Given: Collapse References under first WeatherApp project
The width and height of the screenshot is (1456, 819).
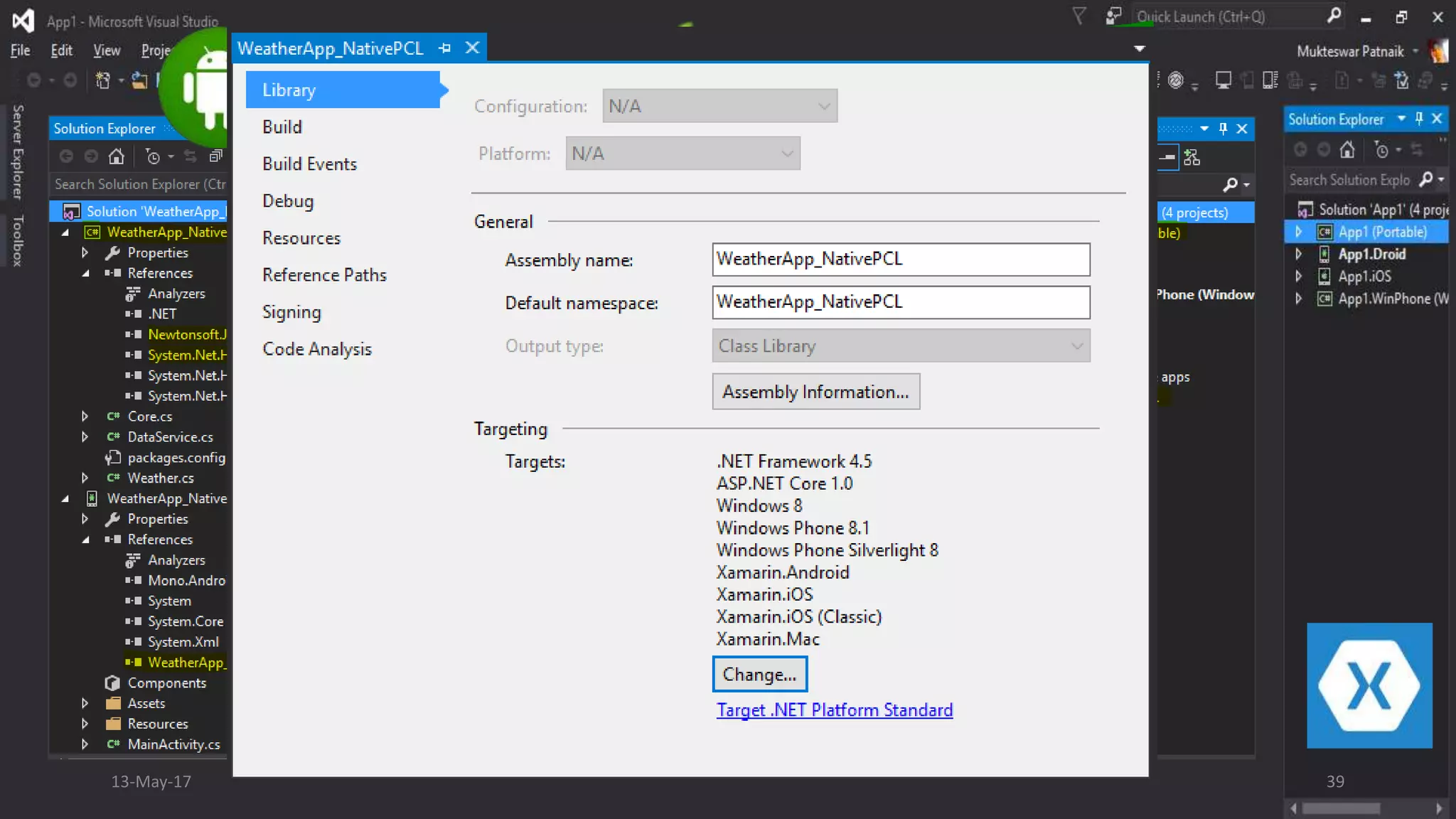Looking at the screenshot, I should click(x=85, y=273).
